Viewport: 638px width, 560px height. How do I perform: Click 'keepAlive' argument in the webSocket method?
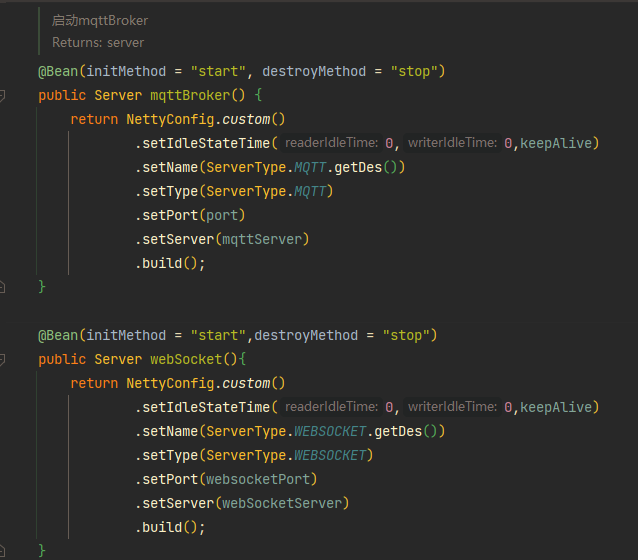(556, 407)
